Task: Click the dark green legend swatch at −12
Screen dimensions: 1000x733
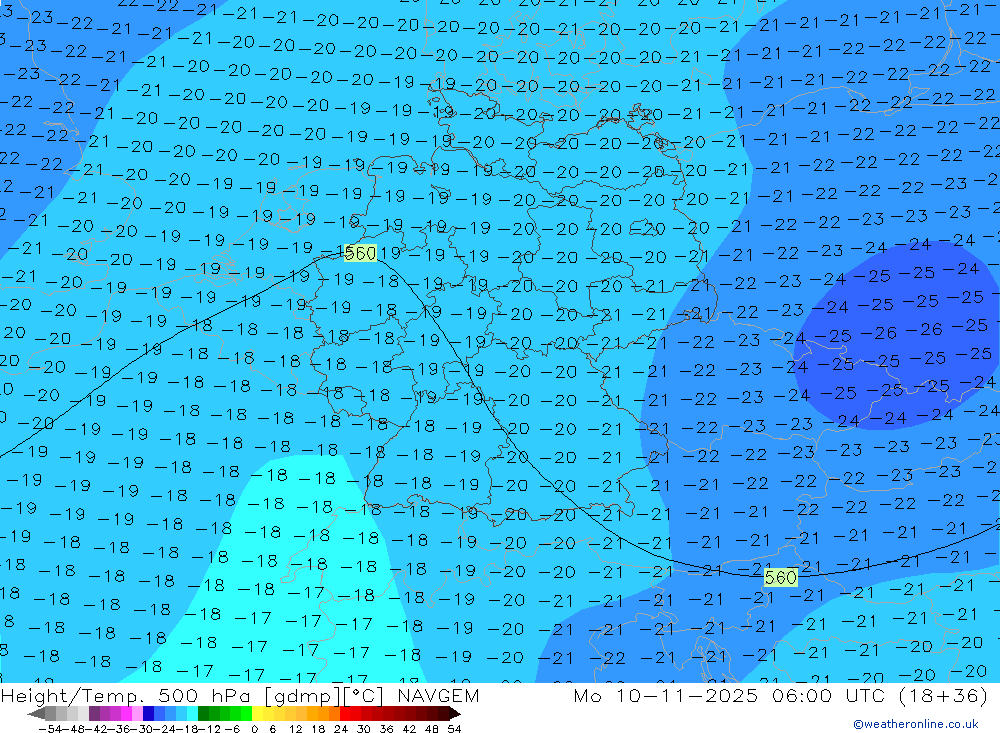Action: tap(203, 713)
